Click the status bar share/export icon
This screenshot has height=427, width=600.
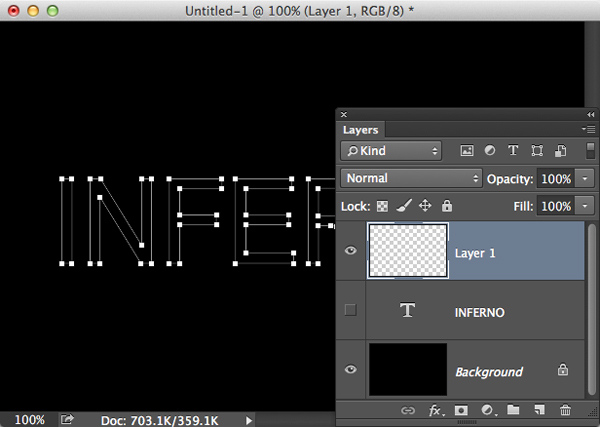point(67,419)
